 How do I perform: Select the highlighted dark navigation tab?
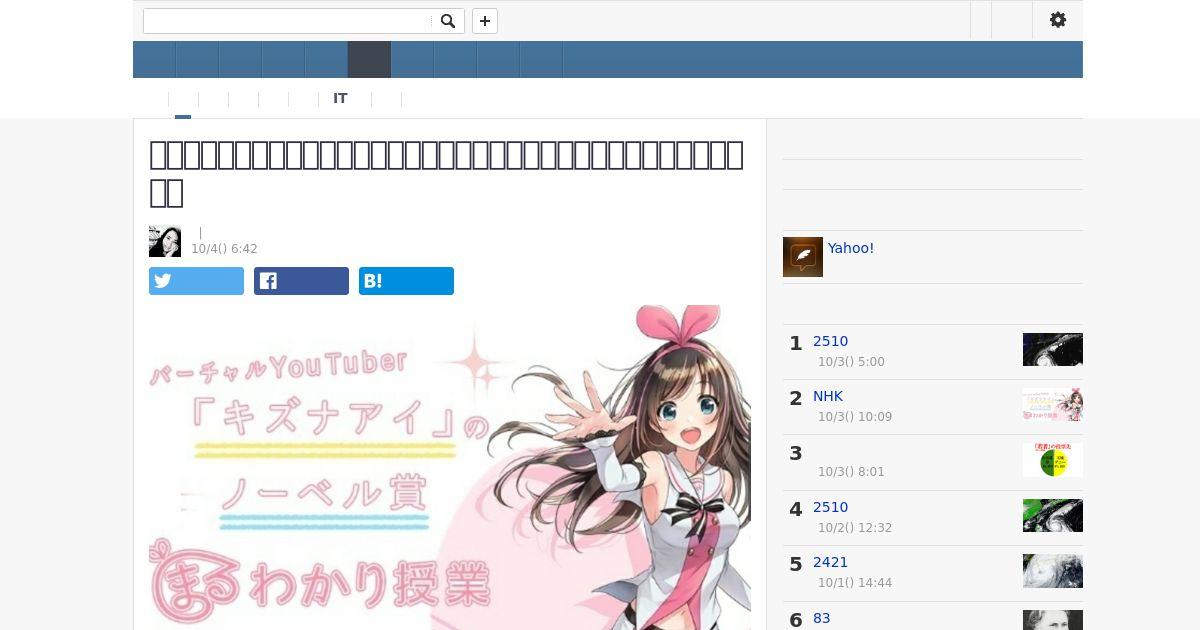[x=369, y=60]
